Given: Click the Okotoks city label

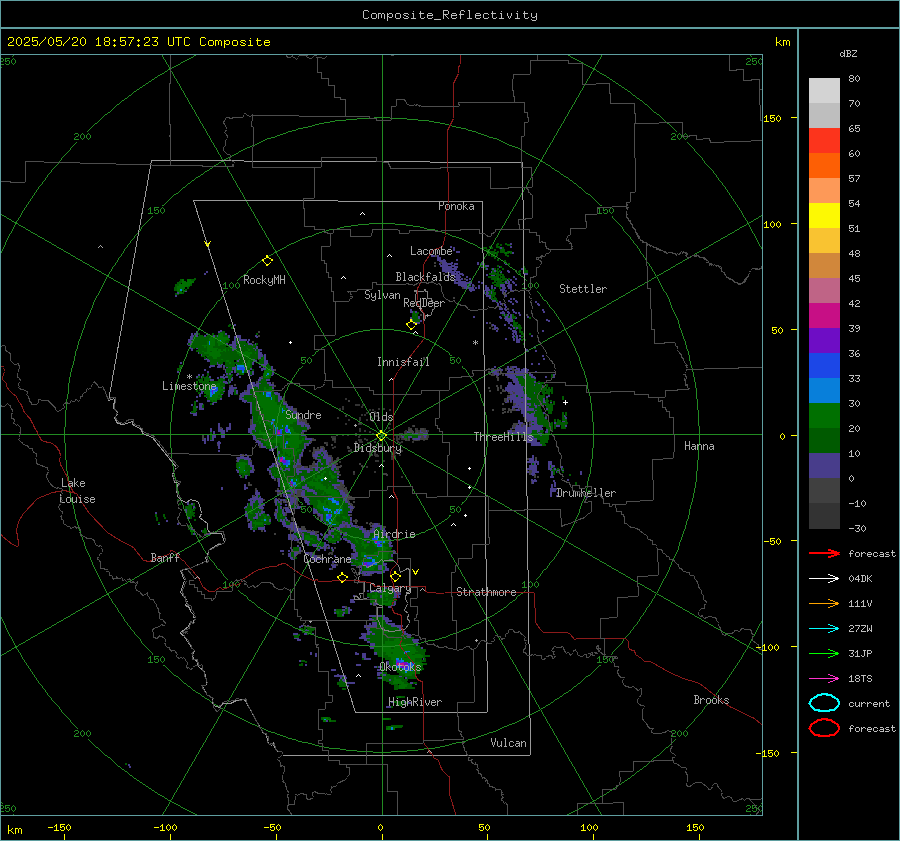Looking at the screenshot, I should tap(400, 666).
